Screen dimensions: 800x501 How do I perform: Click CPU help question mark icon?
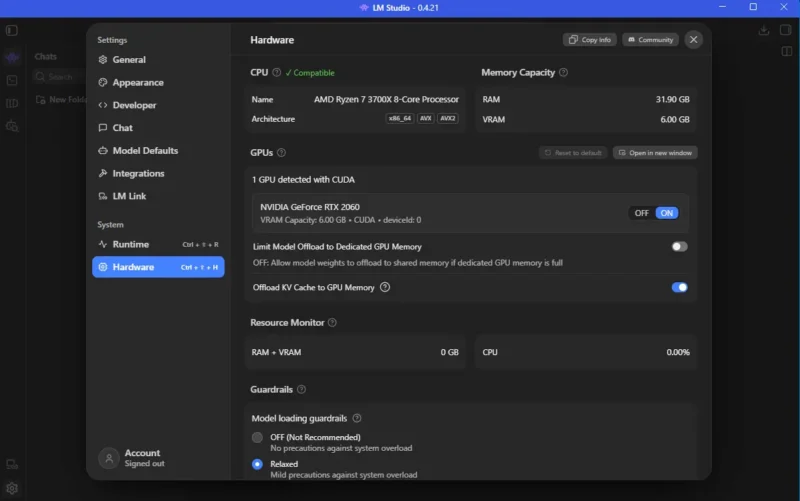click(x=277, y=72)
